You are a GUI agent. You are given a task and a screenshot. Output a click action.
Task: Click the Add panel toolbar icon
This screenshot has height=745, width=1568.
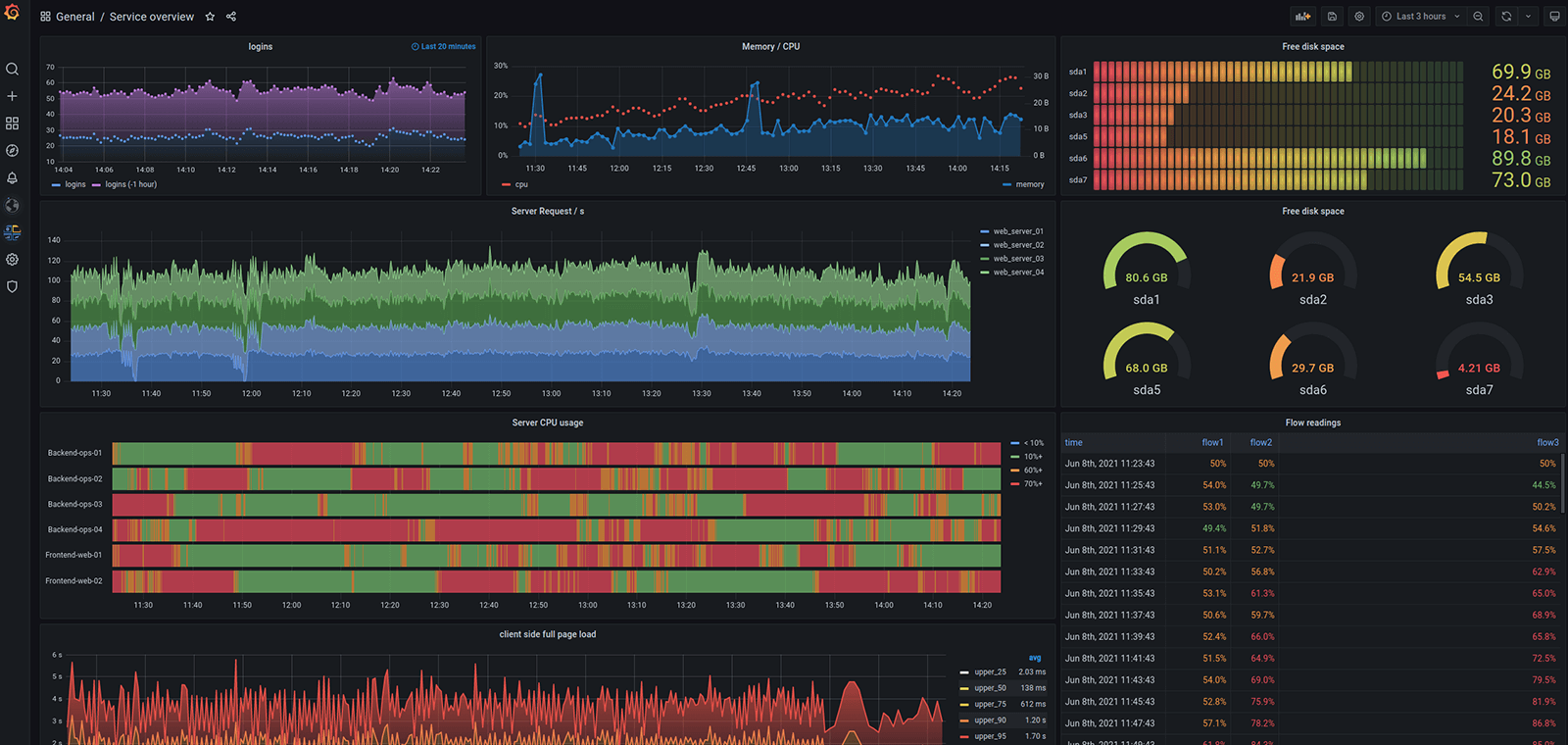(x=1302, y=17)
